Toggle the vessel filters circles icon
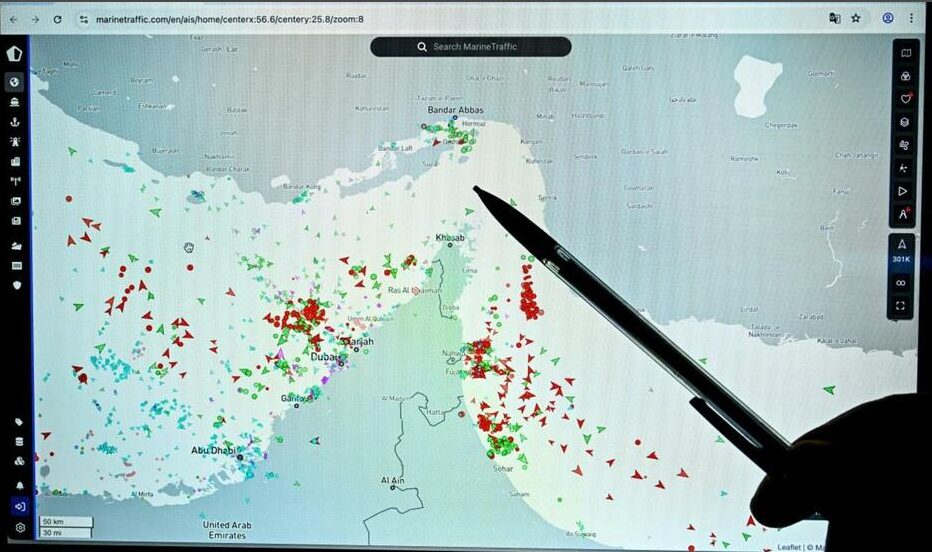Screen dimensions: 932x552 tap(904, 76)
